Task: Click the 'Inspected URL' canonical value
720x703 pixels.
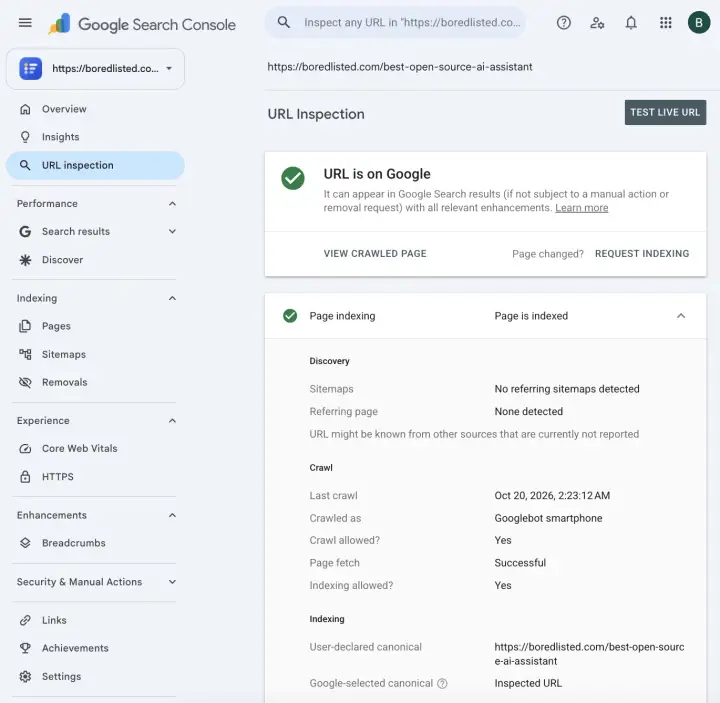Action: [528, 683]
